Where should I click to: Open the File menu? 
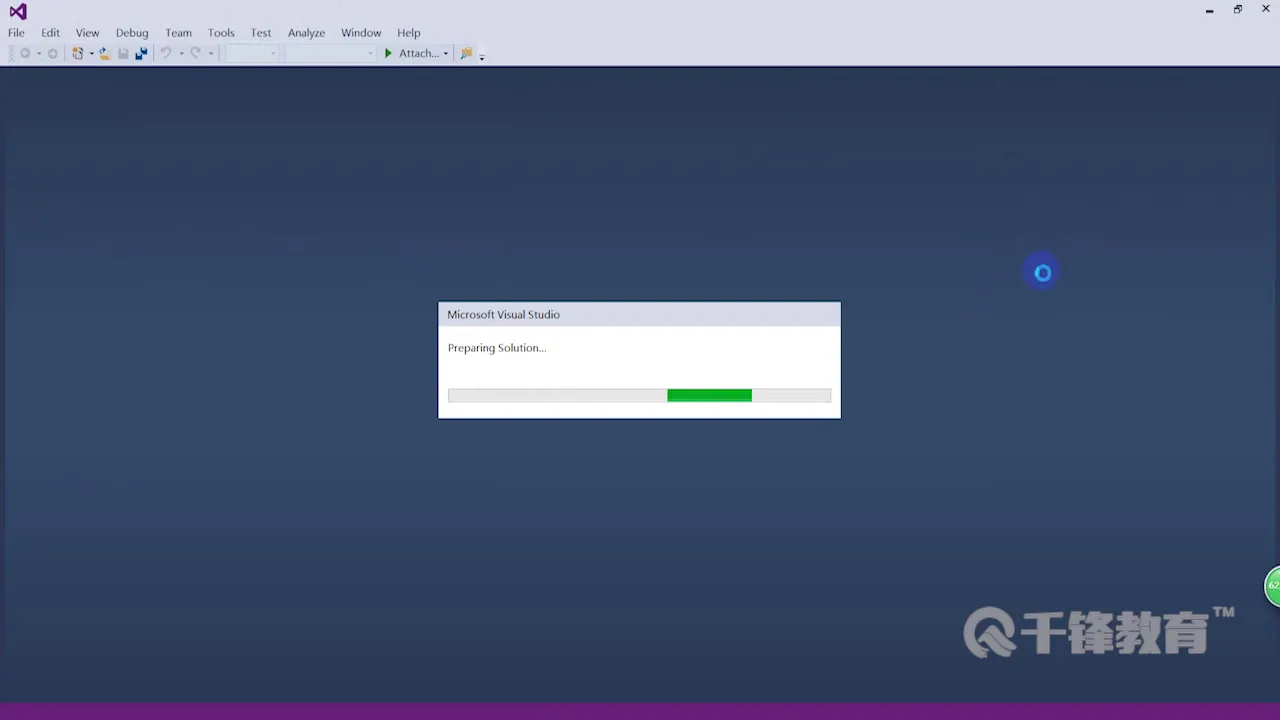pyautogui.click(x=16, y=33)
